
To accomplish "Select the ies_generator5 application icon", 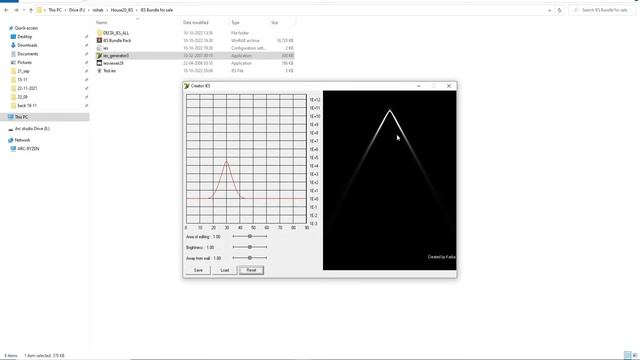I will tap(99, 56).
